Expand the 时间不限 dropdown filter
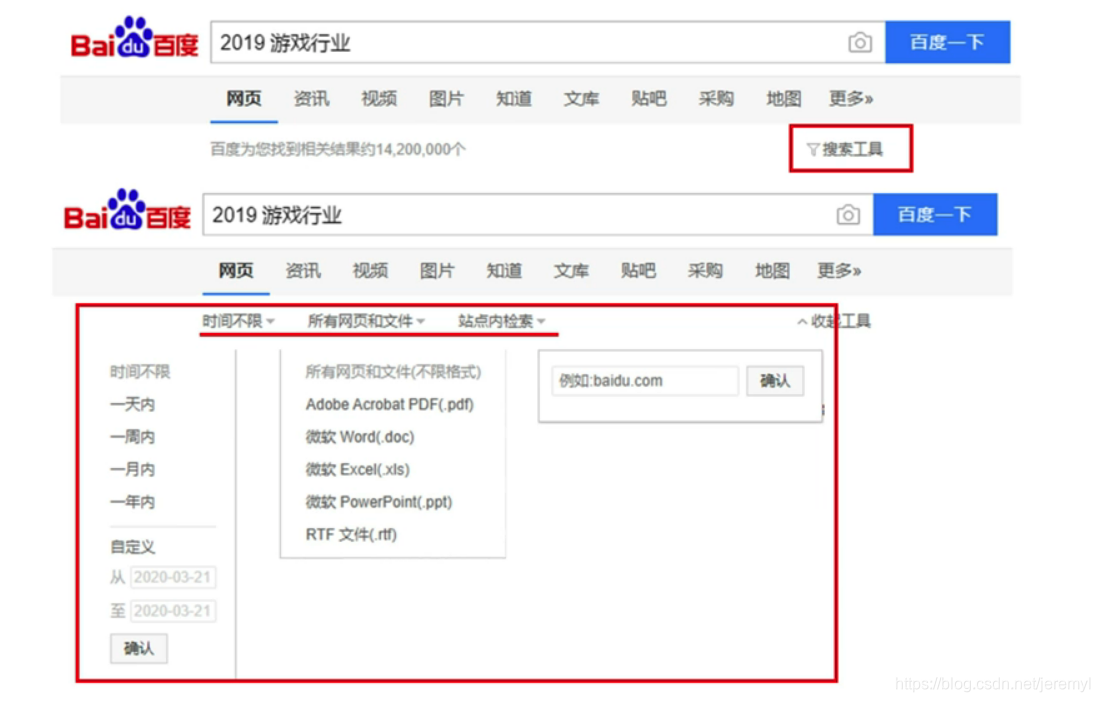This screenshot has width=1100, height=702. (238, 321)
